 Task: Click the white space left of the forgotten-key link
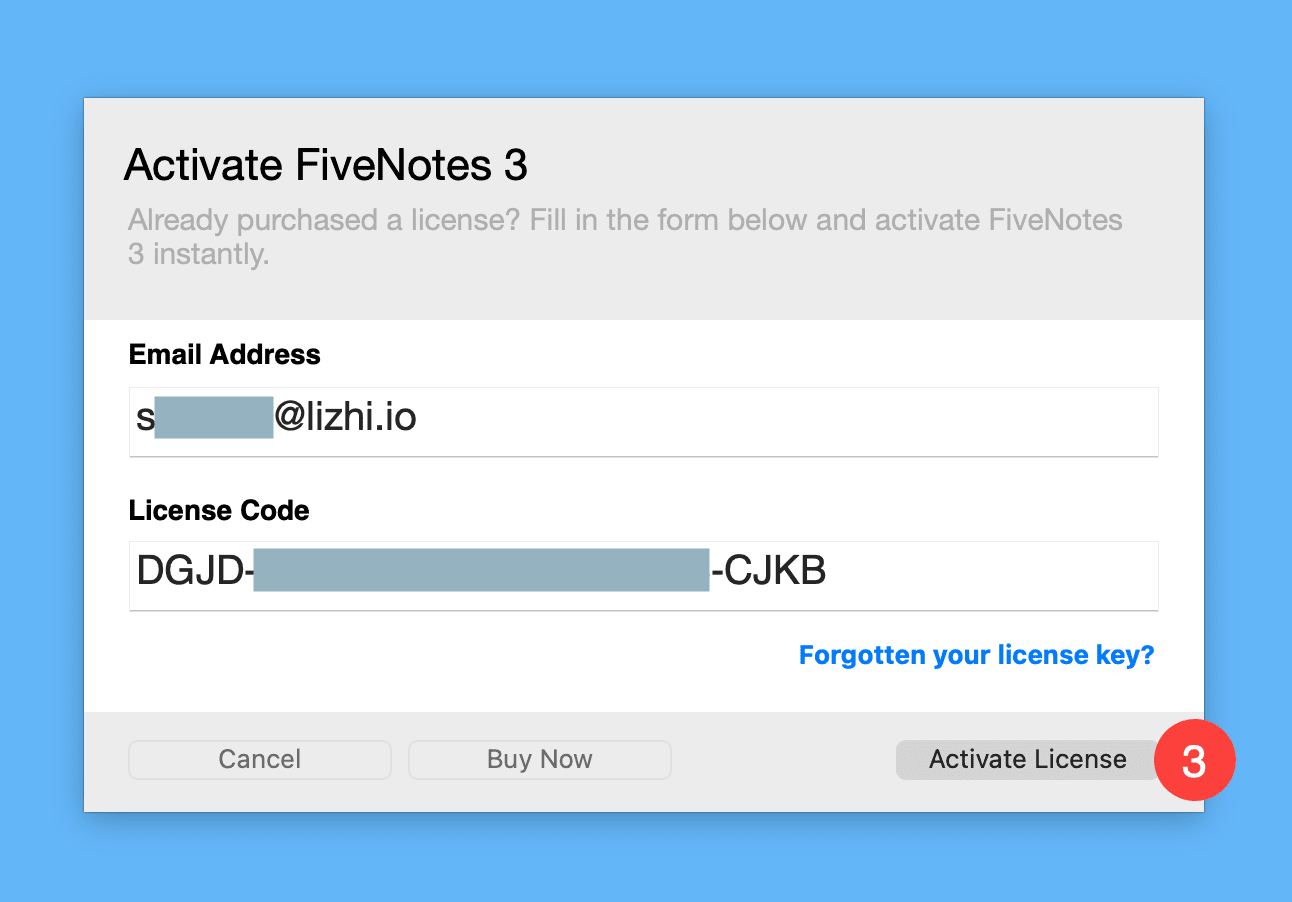tap(450, 656)
